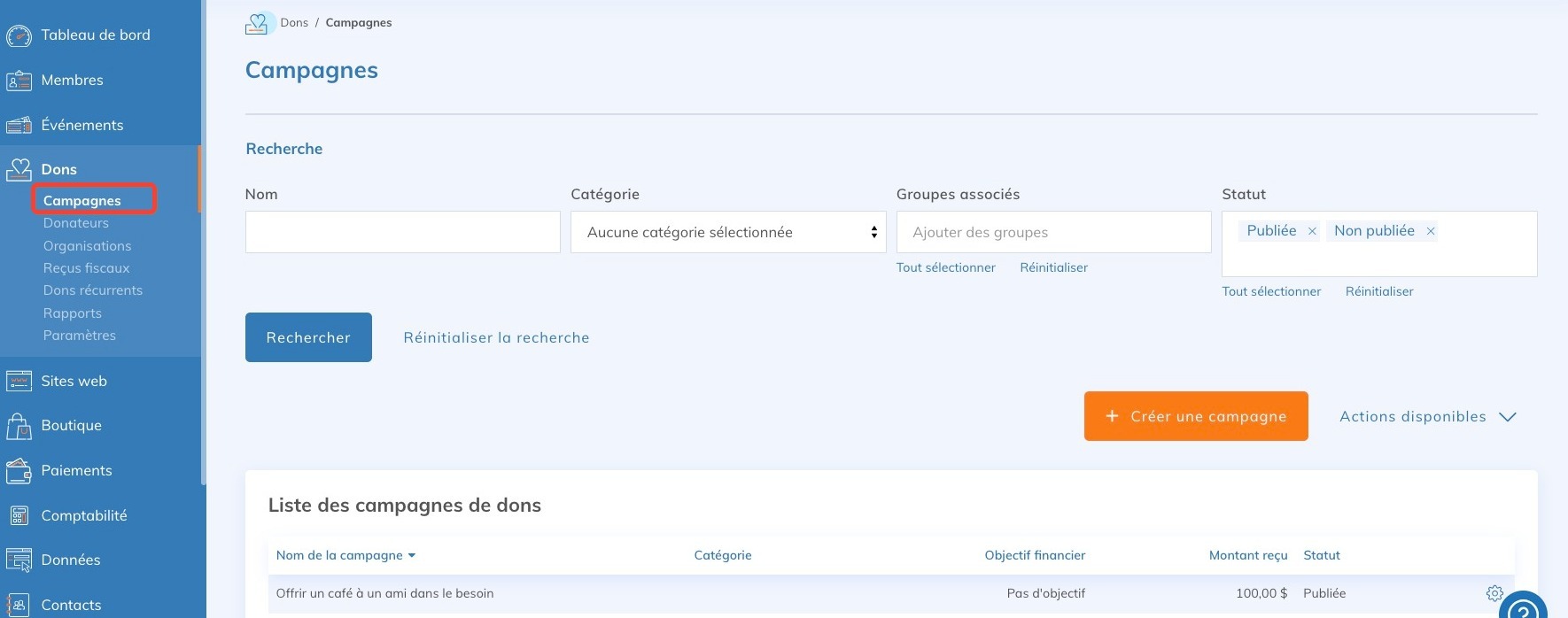Click Réinitialiser la recherche link
The image size is (1568, 618).
[x=496, y=337]
